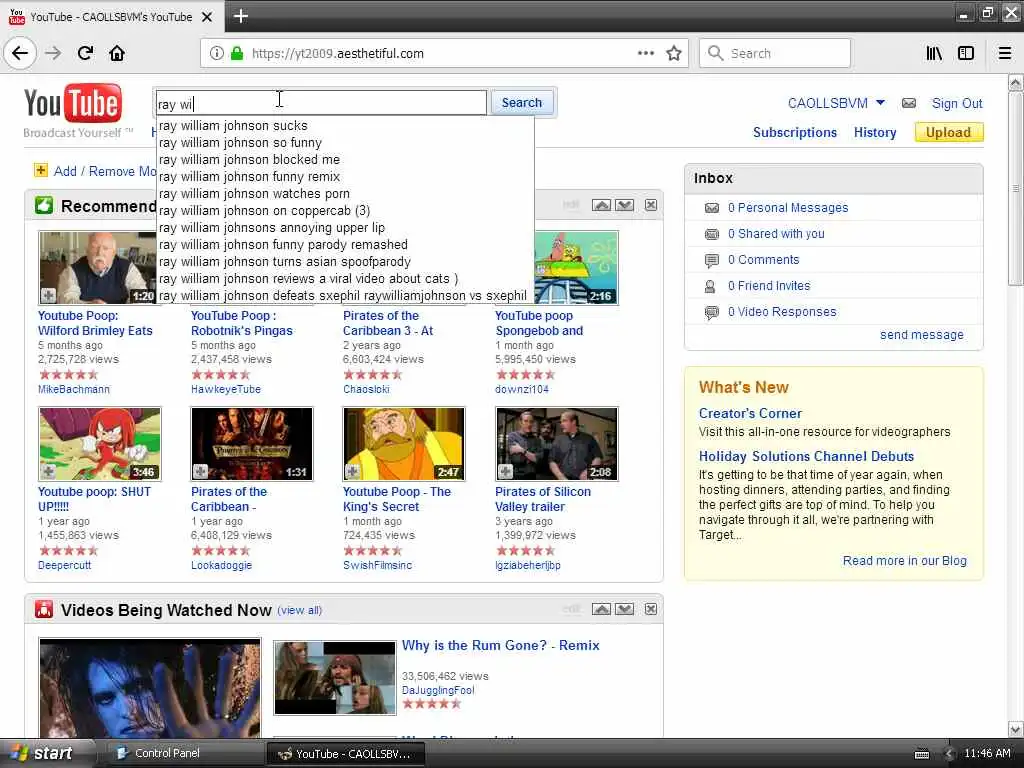Open the mail envelope icon beside CAOLLSBVM
The width and height of the screenshot is (1024, 768).
click(908, 103)
